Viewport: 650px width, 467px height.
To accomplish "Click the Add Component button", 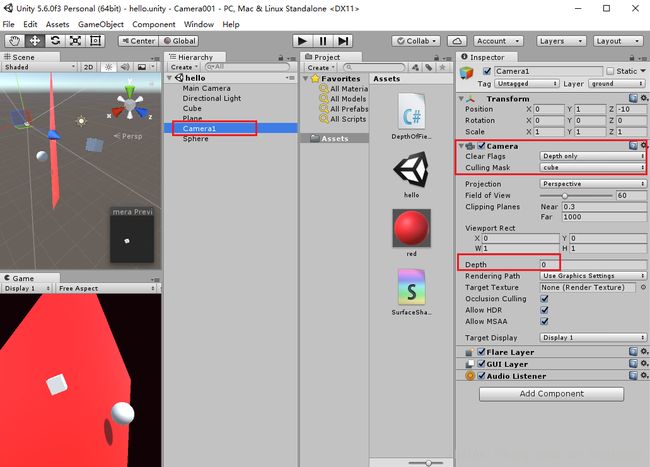I will point(551,394).
